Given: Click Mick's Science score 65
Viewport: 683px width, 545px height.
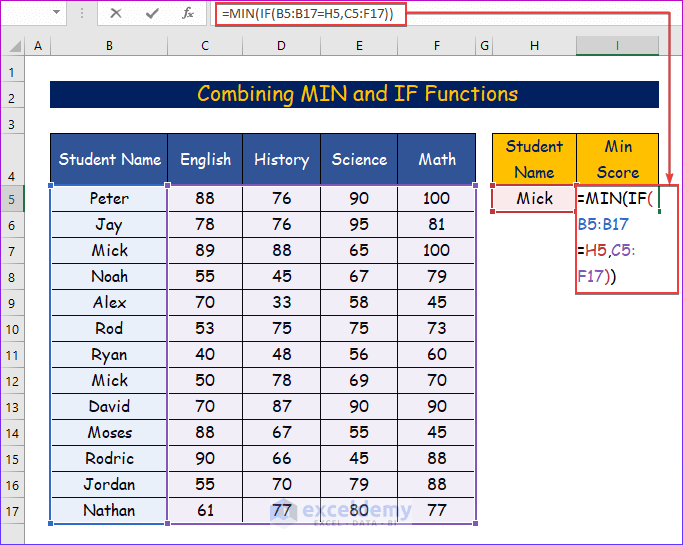Looking at the screenshot, I should pos(359,250).
